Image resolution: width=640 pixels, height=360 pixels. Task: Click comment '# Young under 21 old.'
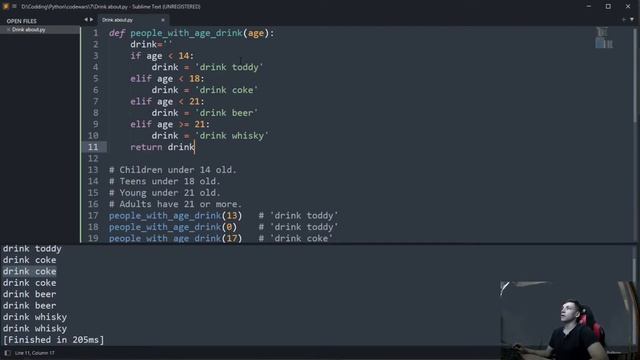[165, 193]
